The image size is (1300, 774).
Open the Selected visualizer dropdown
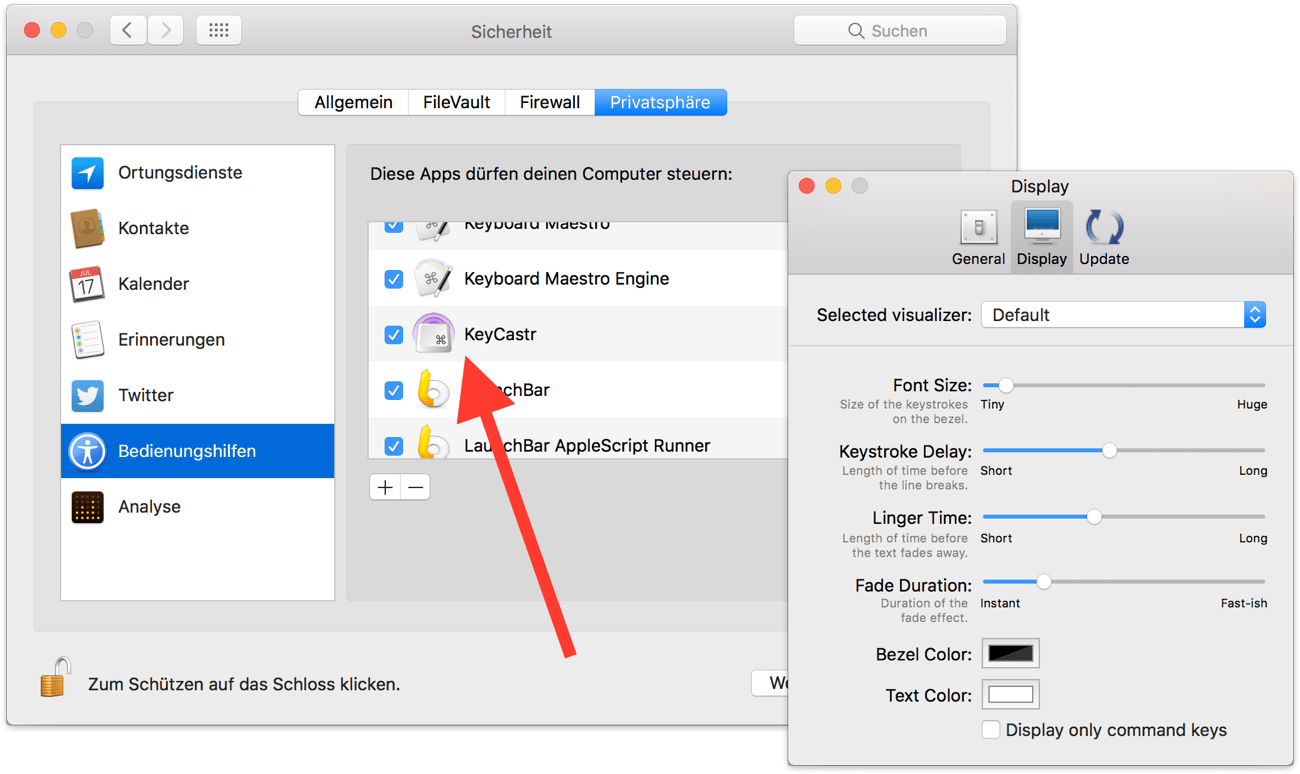(x=1124, y=315)
